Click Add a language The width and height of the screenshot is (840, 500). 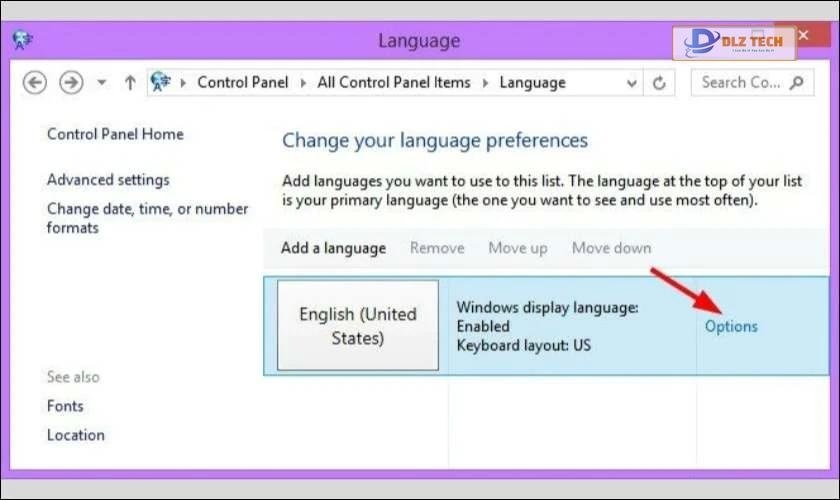(333, 248)
